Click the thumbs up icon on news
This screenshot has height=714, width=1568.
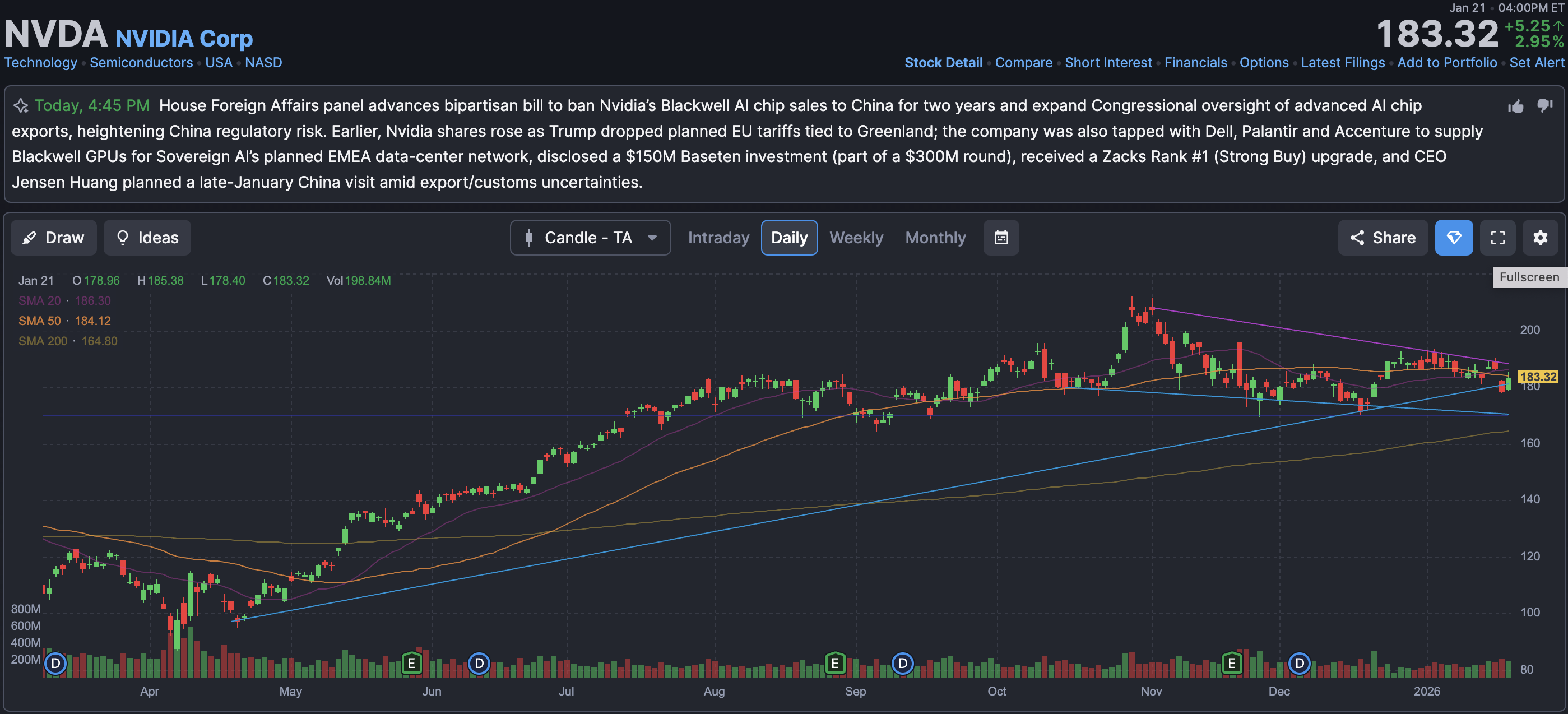(1516, 106)
